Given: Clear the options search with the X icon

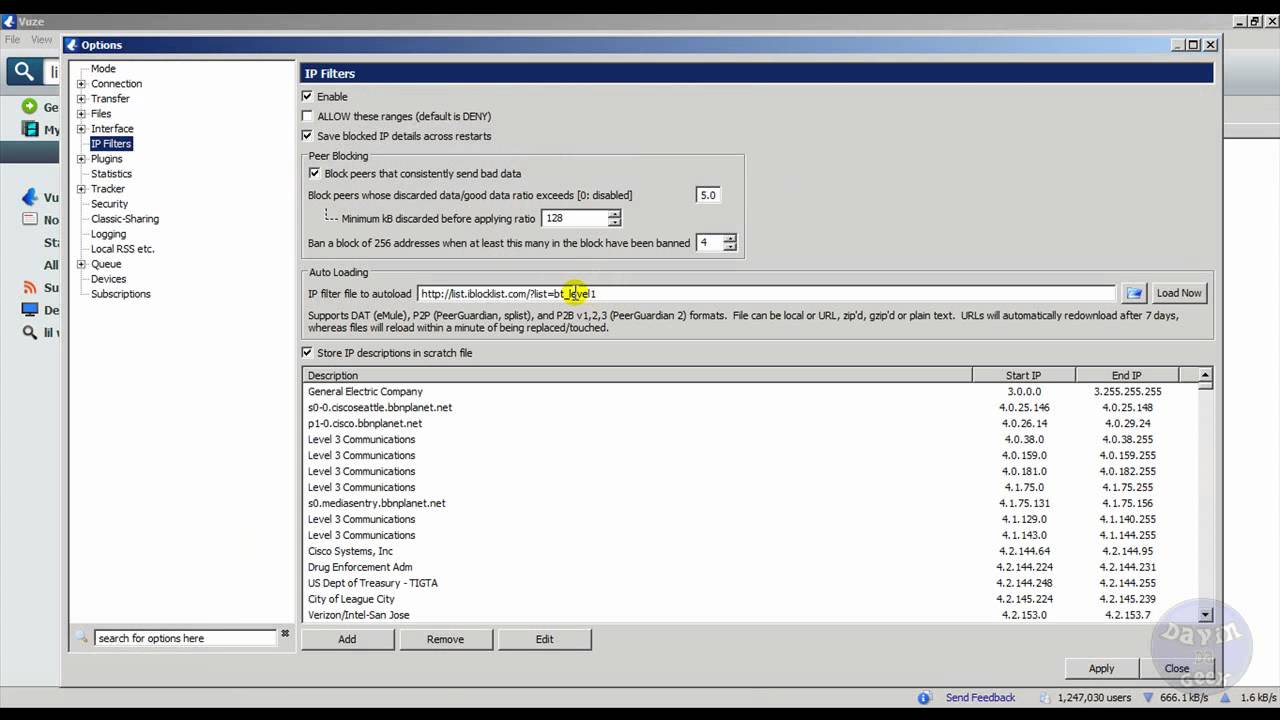Looking at the screenshot, I should tap(285, 634).
